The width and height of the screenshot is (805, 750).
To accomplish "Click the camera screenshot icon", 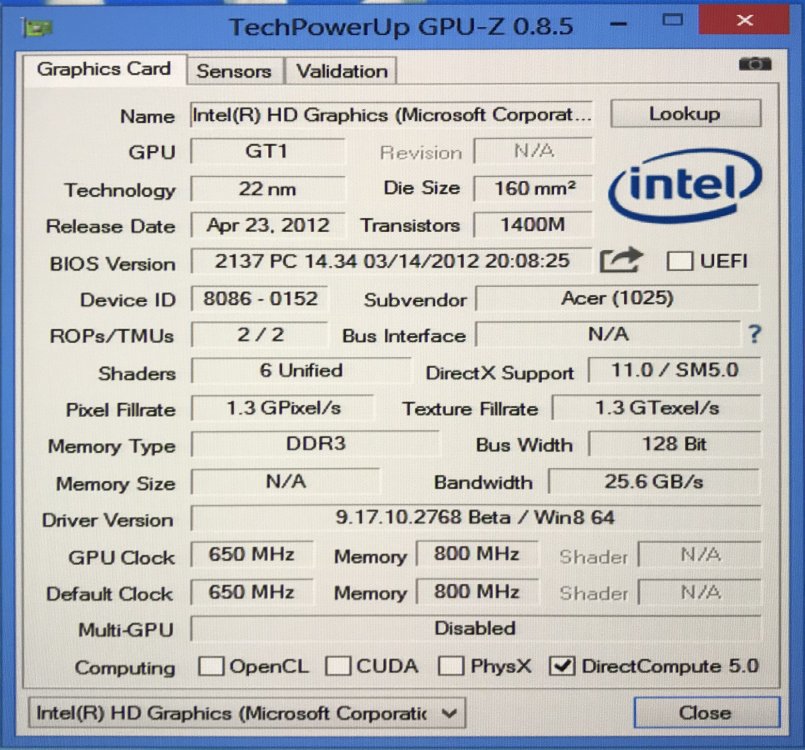I will 755,64.
